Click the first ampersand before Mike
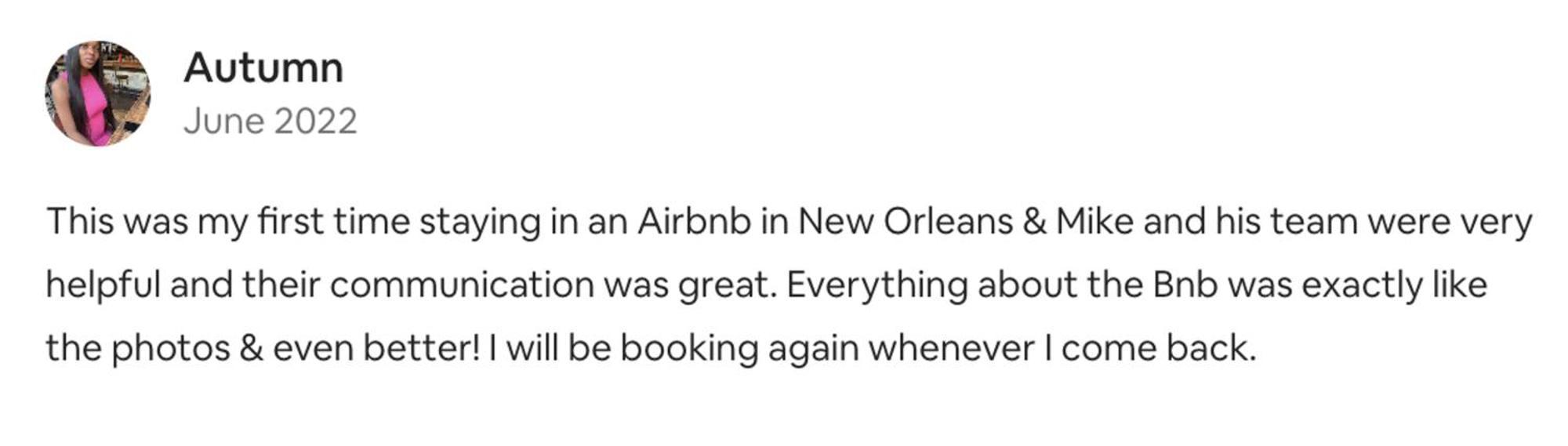The image size is (1568, 446). (1035, 222)
